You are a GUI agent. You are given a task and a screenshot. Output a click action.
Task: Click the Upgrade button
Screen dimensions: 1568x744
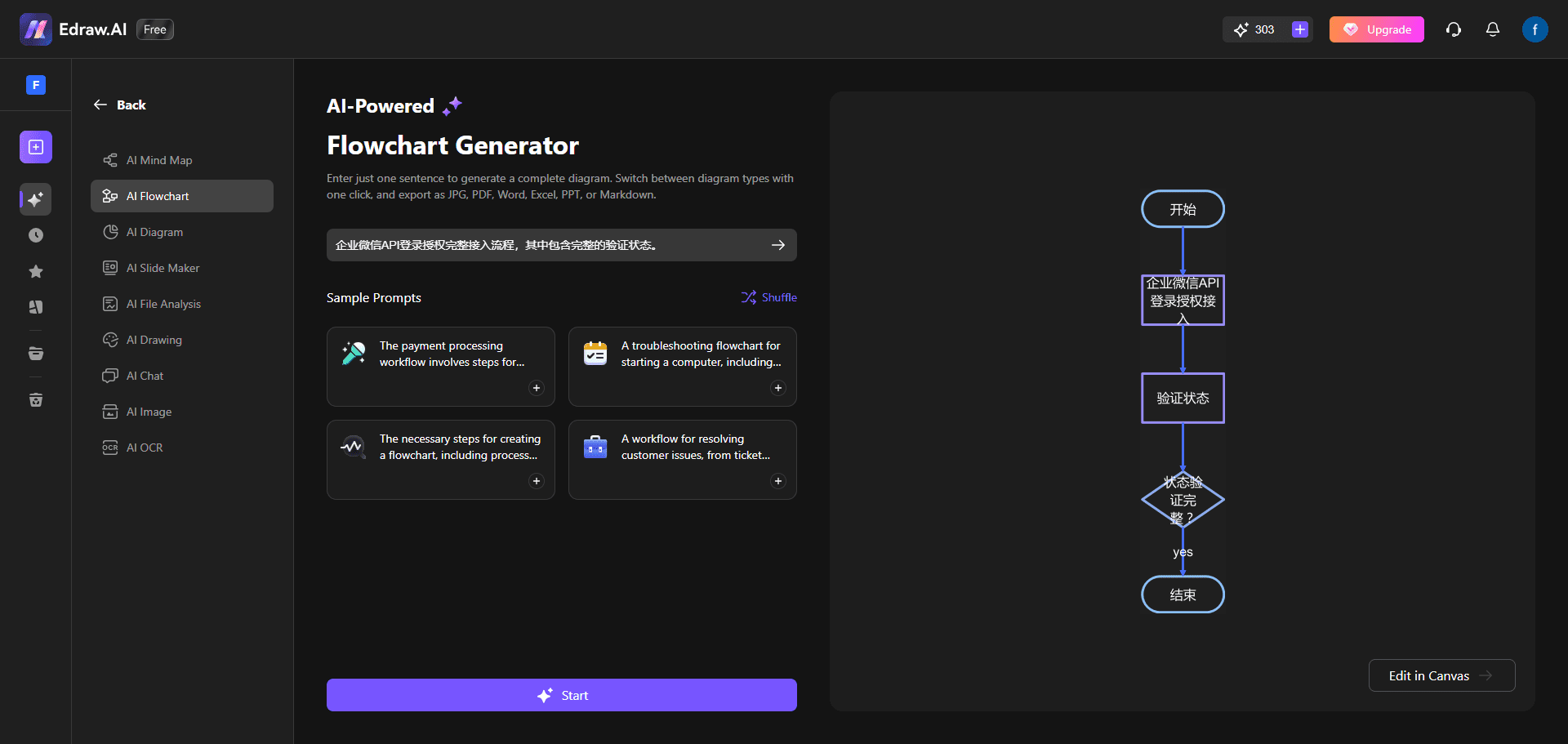(1376, 29)
